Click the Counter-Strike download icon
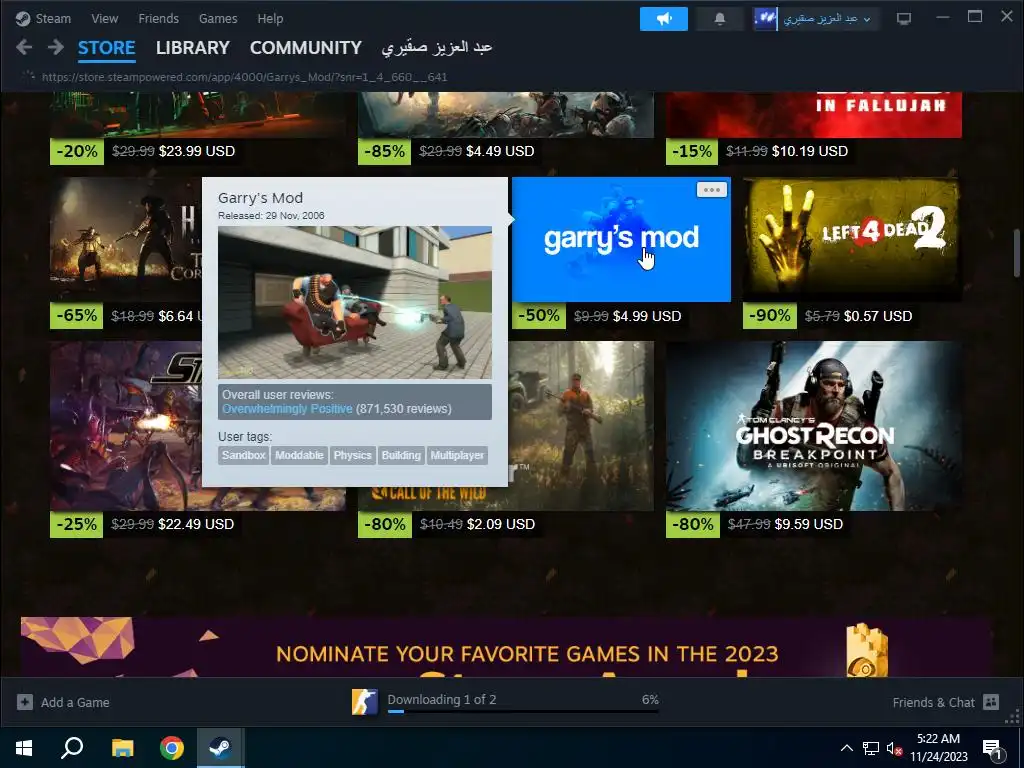1024x768 pixels. 364,702
